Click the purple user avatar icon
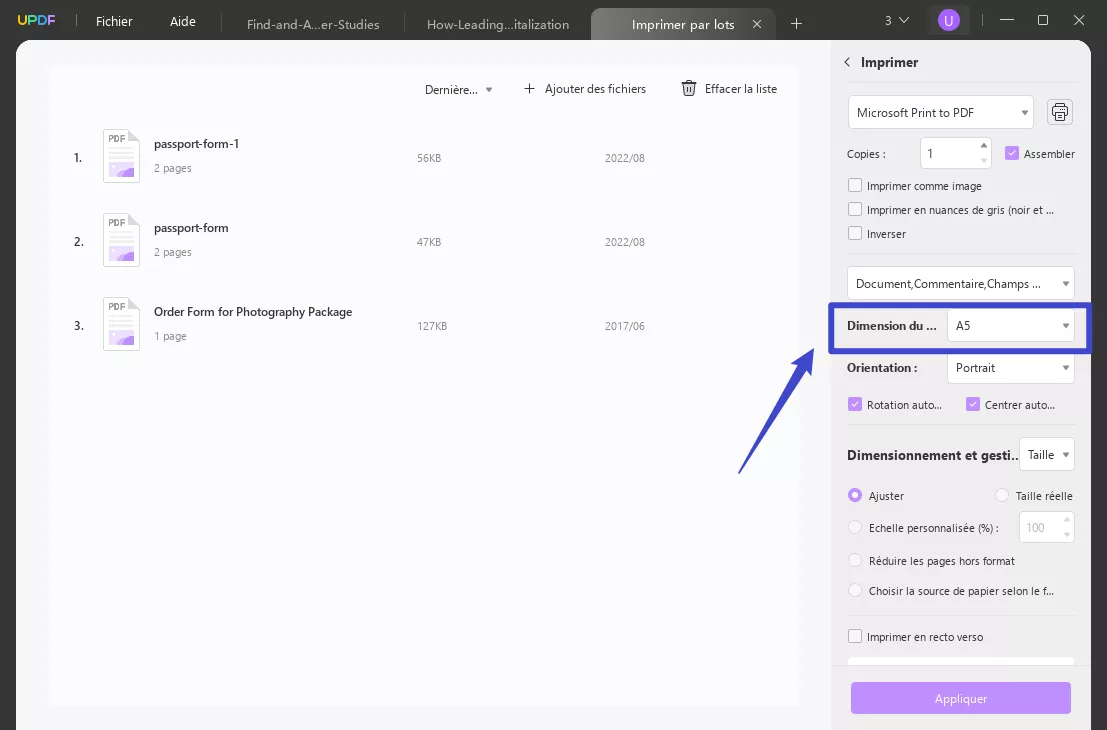Viewport: 1107px width, 730px height. click(x=948, y=20)
